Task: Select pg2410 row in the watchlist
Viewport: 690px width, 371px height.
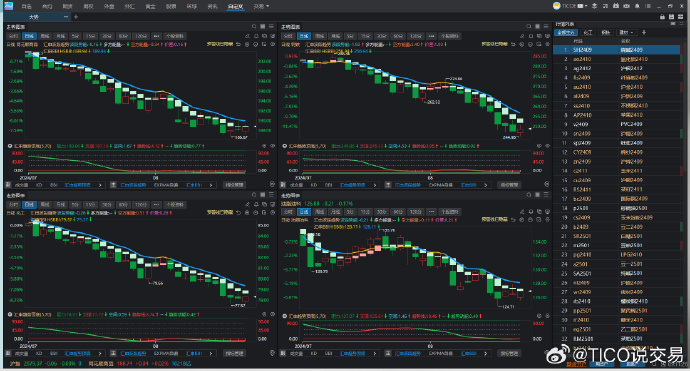Action: coord(617,254)
